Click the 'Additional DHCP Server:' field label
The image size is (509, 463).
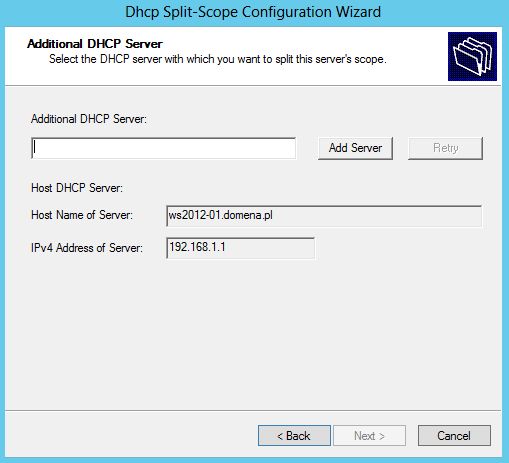89,119
